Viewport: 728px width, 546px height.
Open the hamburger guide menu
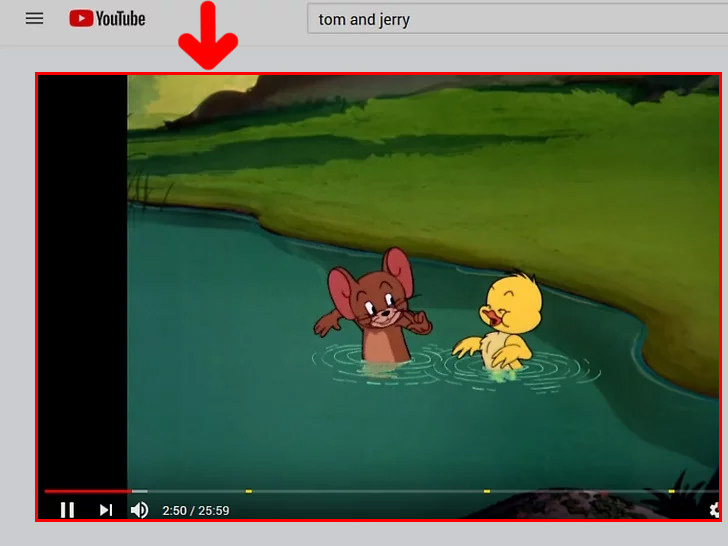point(34,19)
